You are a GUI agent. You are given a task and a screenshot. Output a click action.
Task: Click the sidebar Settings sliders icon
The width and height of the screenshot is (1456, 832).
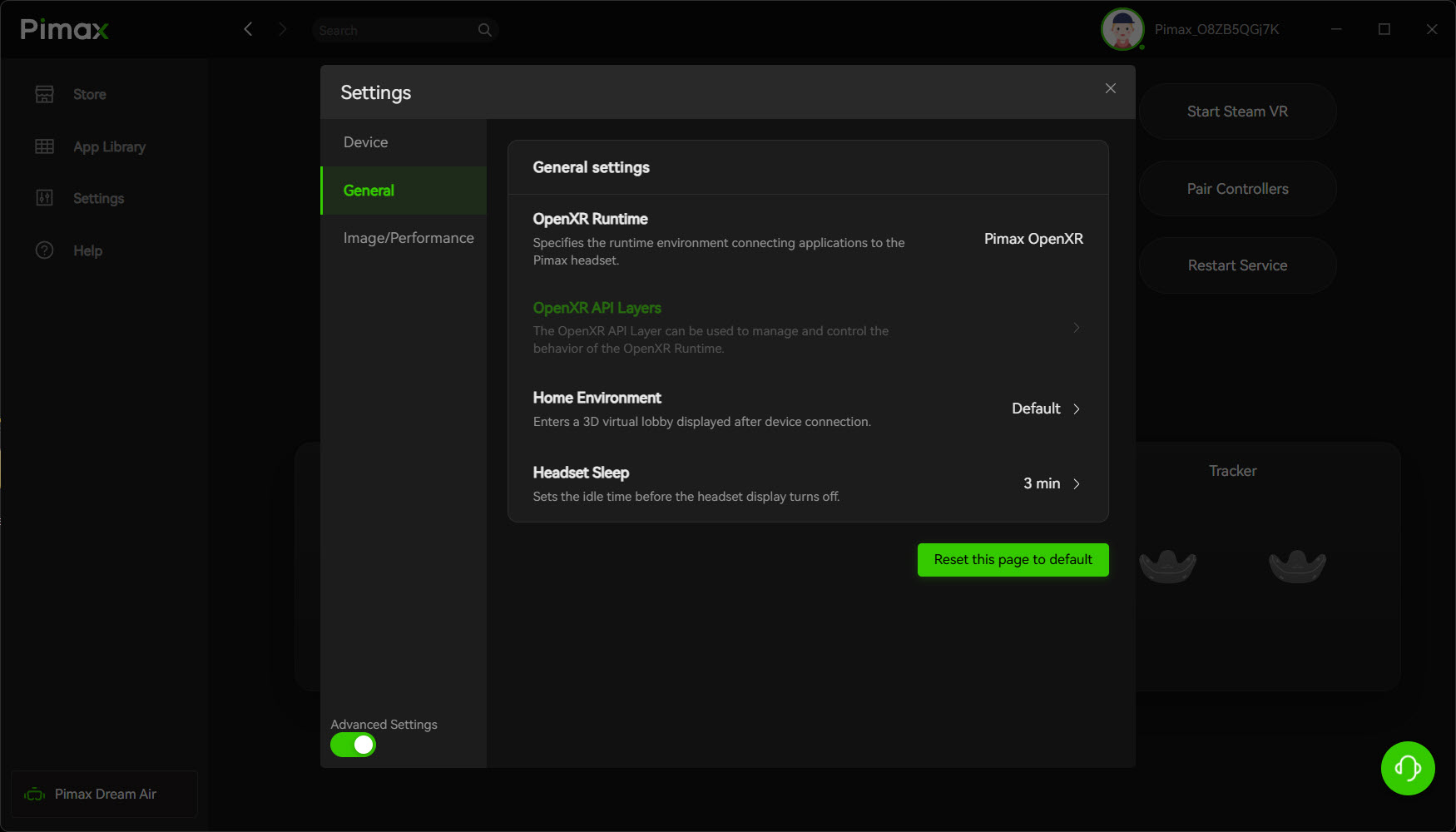(45, 198)
